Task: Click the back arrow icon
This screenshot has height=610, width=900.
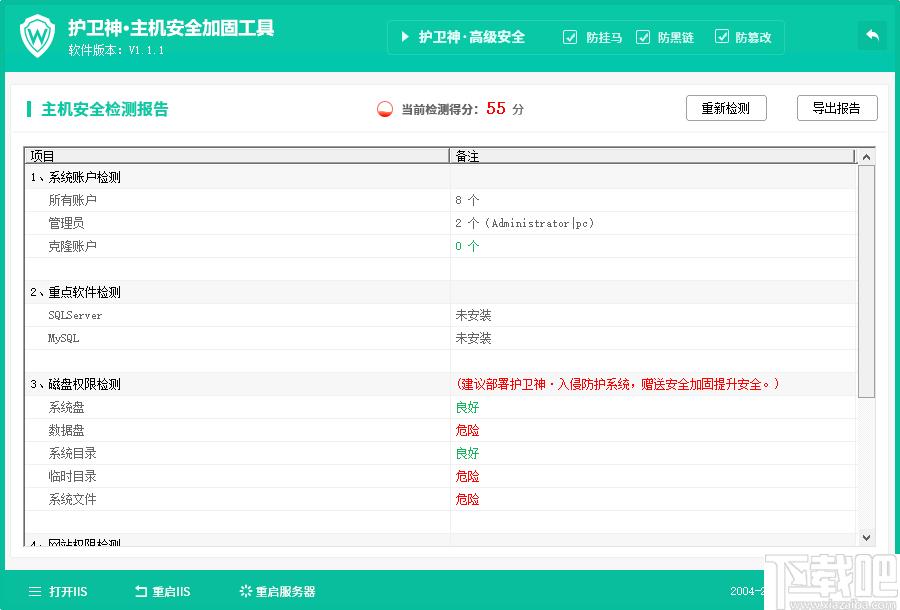Action: pyautogui.click(x=872, y=36)
